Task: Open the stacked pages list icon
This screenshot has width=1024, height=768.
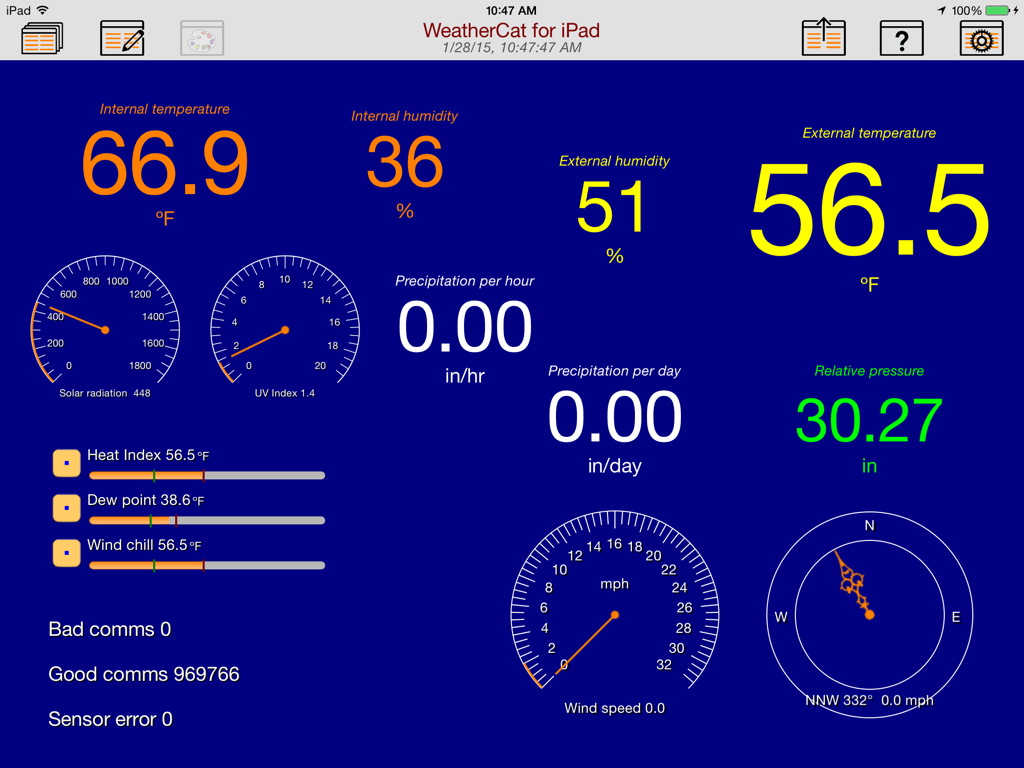Action: pos(42,38)
